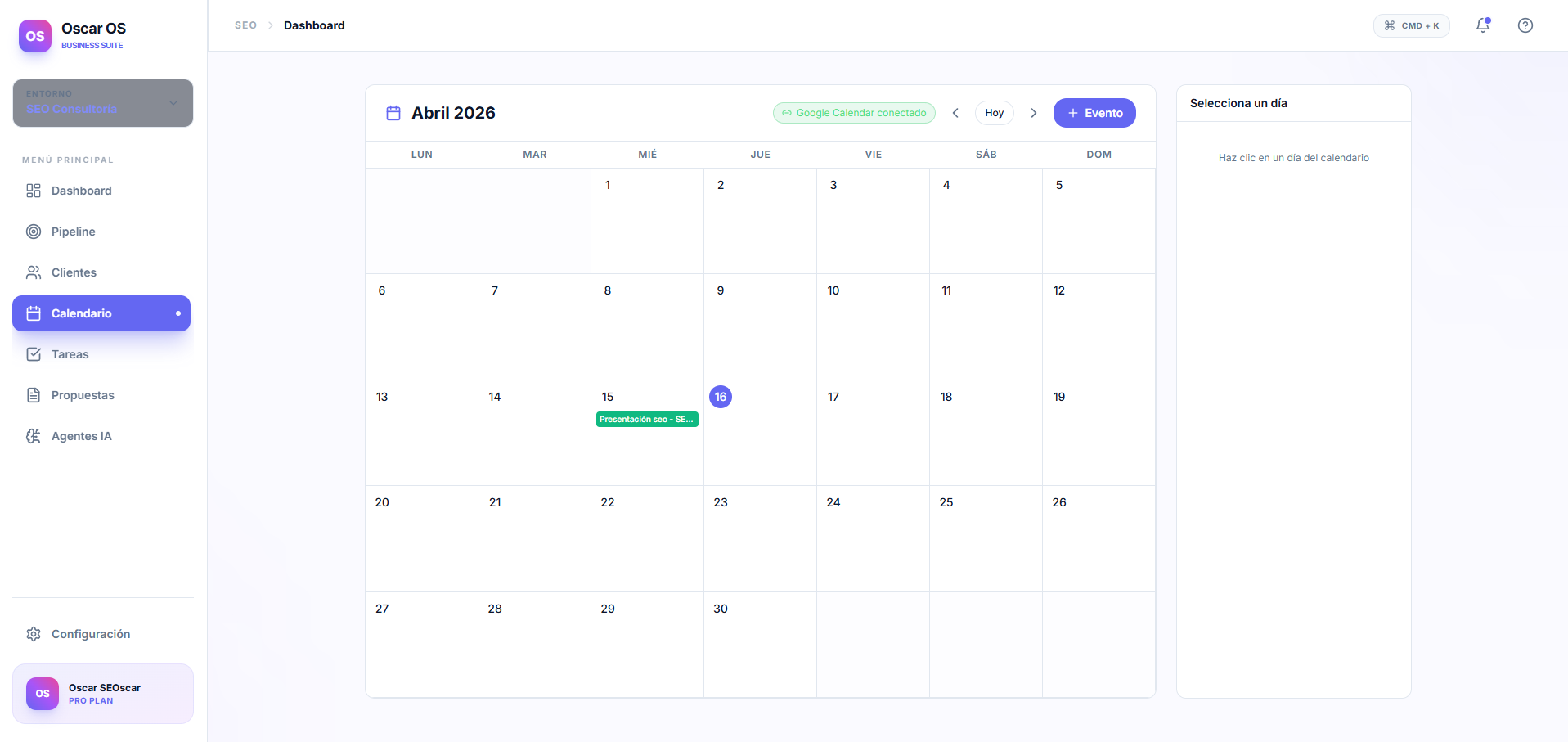Open the Agentes IA section

coord(81,436)
